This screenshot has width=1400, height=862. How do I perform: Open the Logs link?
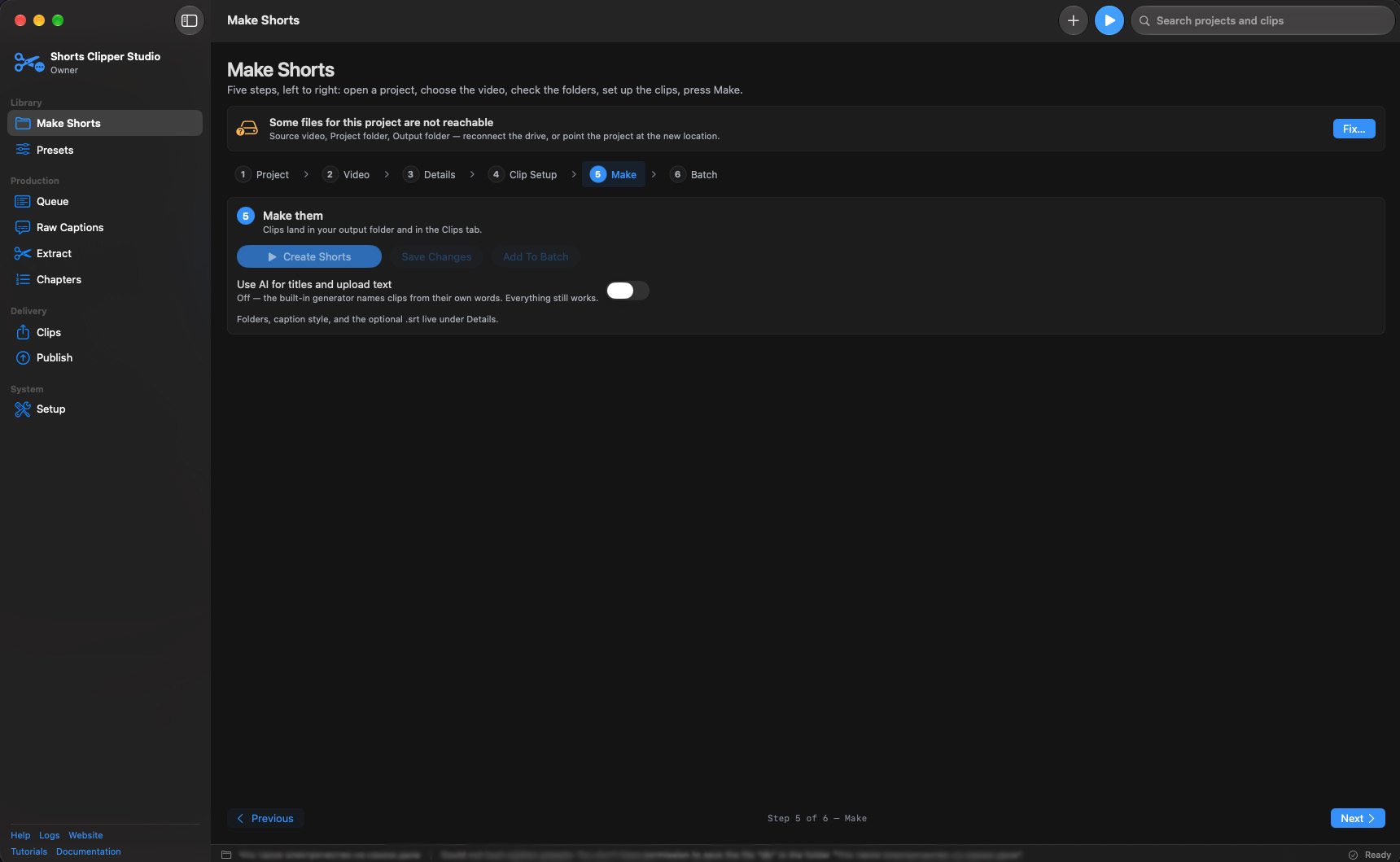click(x=49, y=835)
